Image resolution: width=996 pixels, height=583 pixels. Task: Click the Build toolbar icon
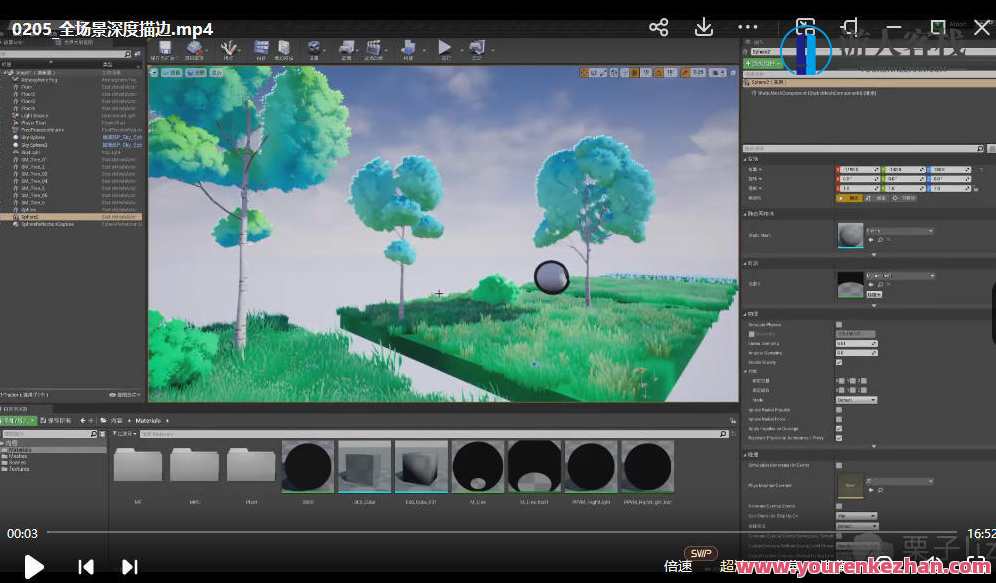coord(409,47)
